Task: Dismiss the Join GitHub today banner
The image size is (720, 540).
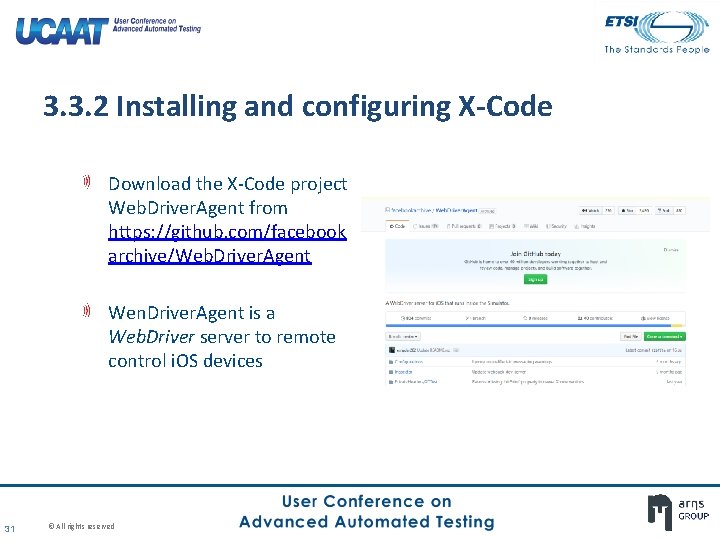Action: tap(671, 250)
